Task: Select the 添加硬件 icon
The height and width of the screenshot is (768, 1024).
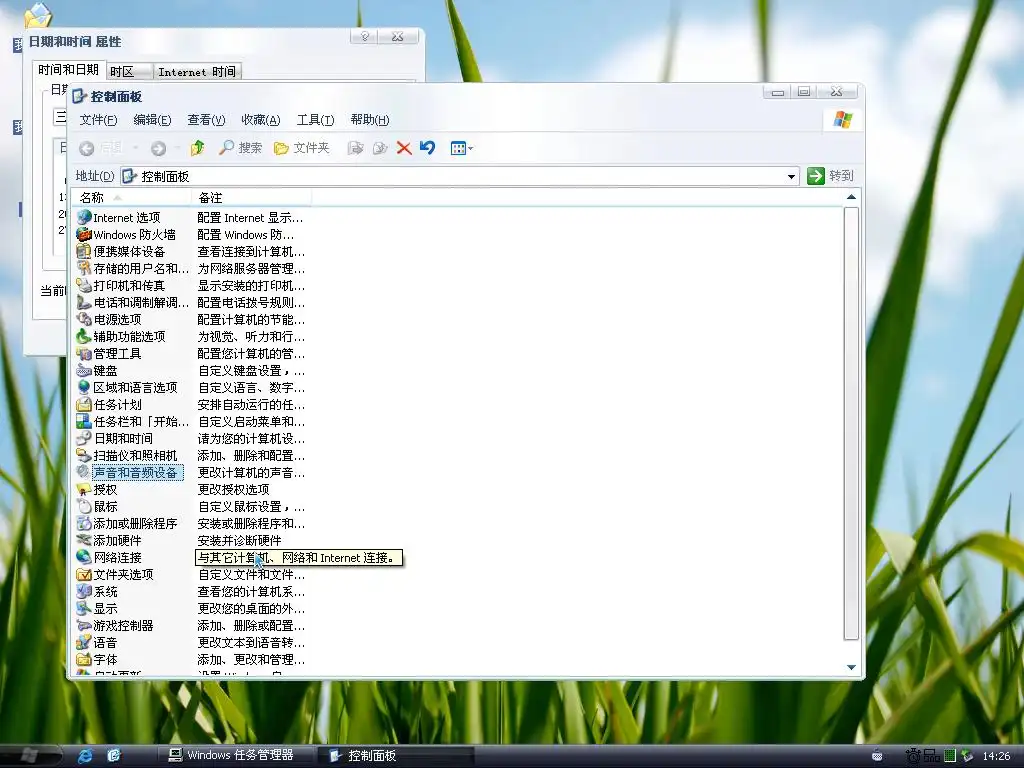Action: pos(84,540)
